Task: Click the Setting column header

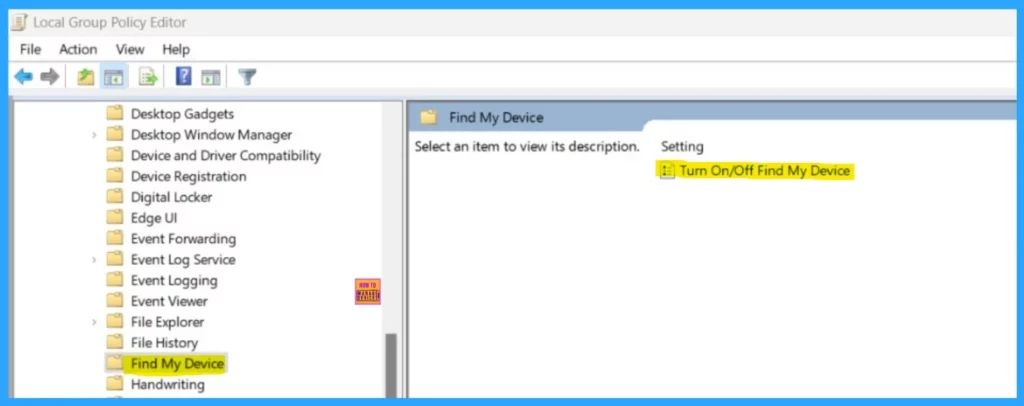Action: (x=682, y=147)
